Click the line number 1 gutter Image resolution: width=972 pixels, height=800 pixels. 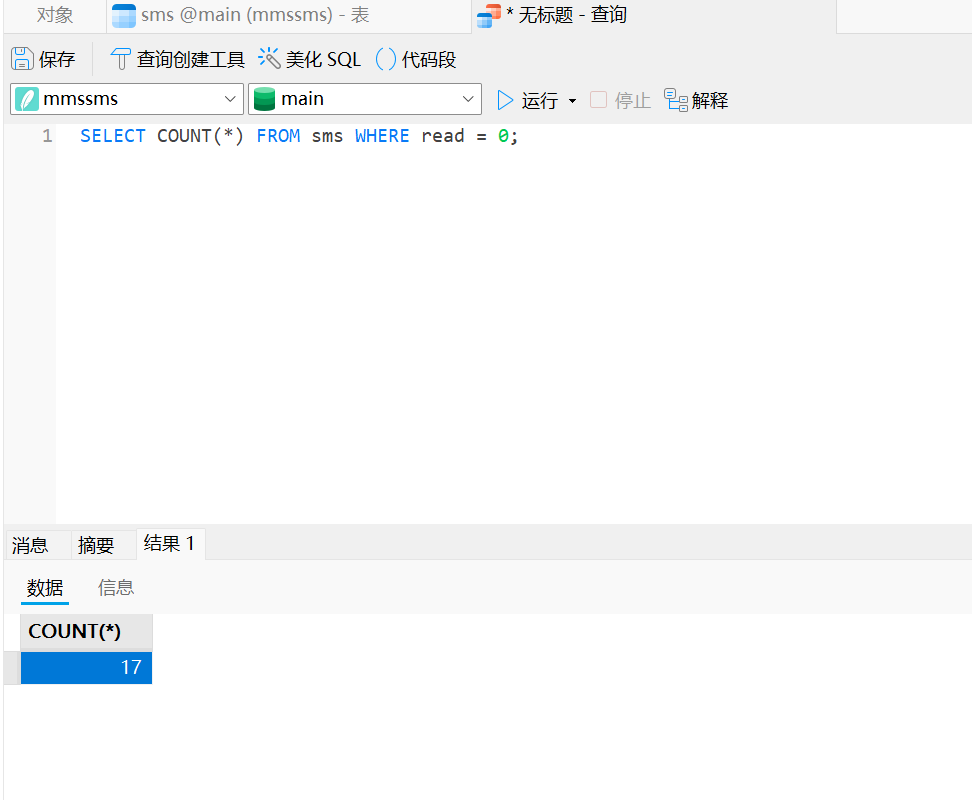pos(47,136)
